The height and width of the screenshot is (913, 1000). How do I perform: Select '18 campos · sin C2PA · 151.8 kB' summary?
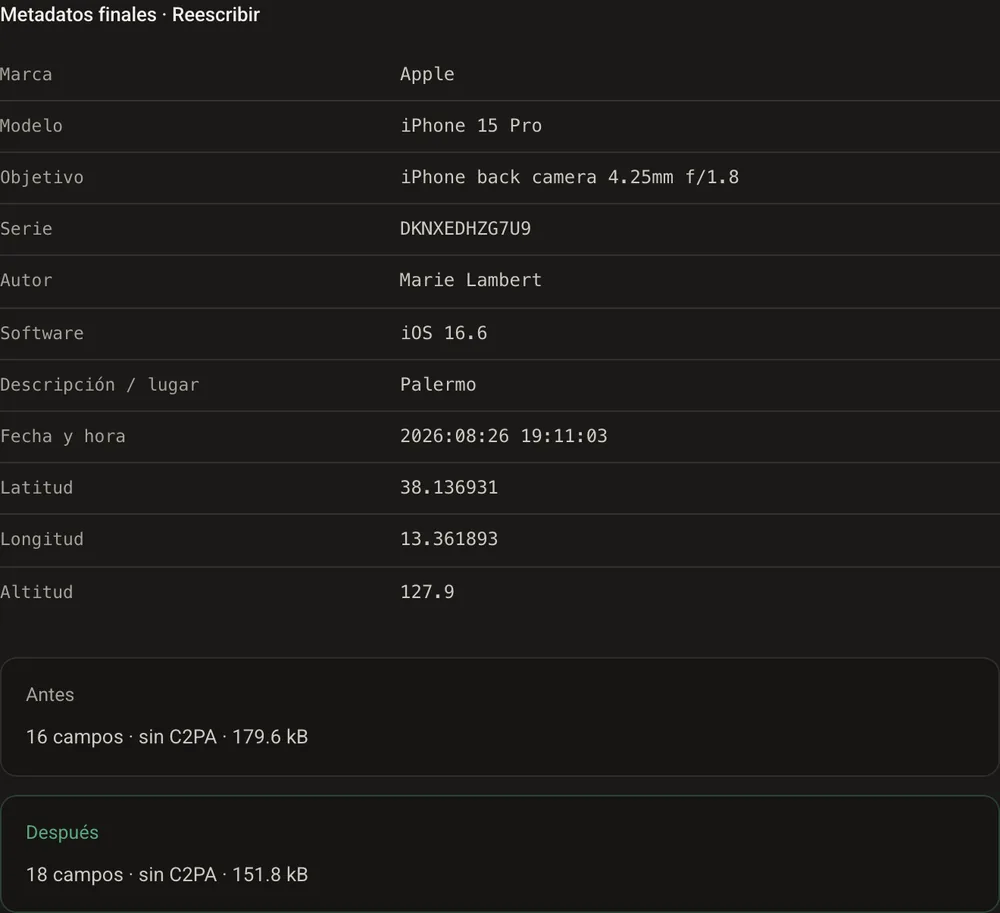167,875
